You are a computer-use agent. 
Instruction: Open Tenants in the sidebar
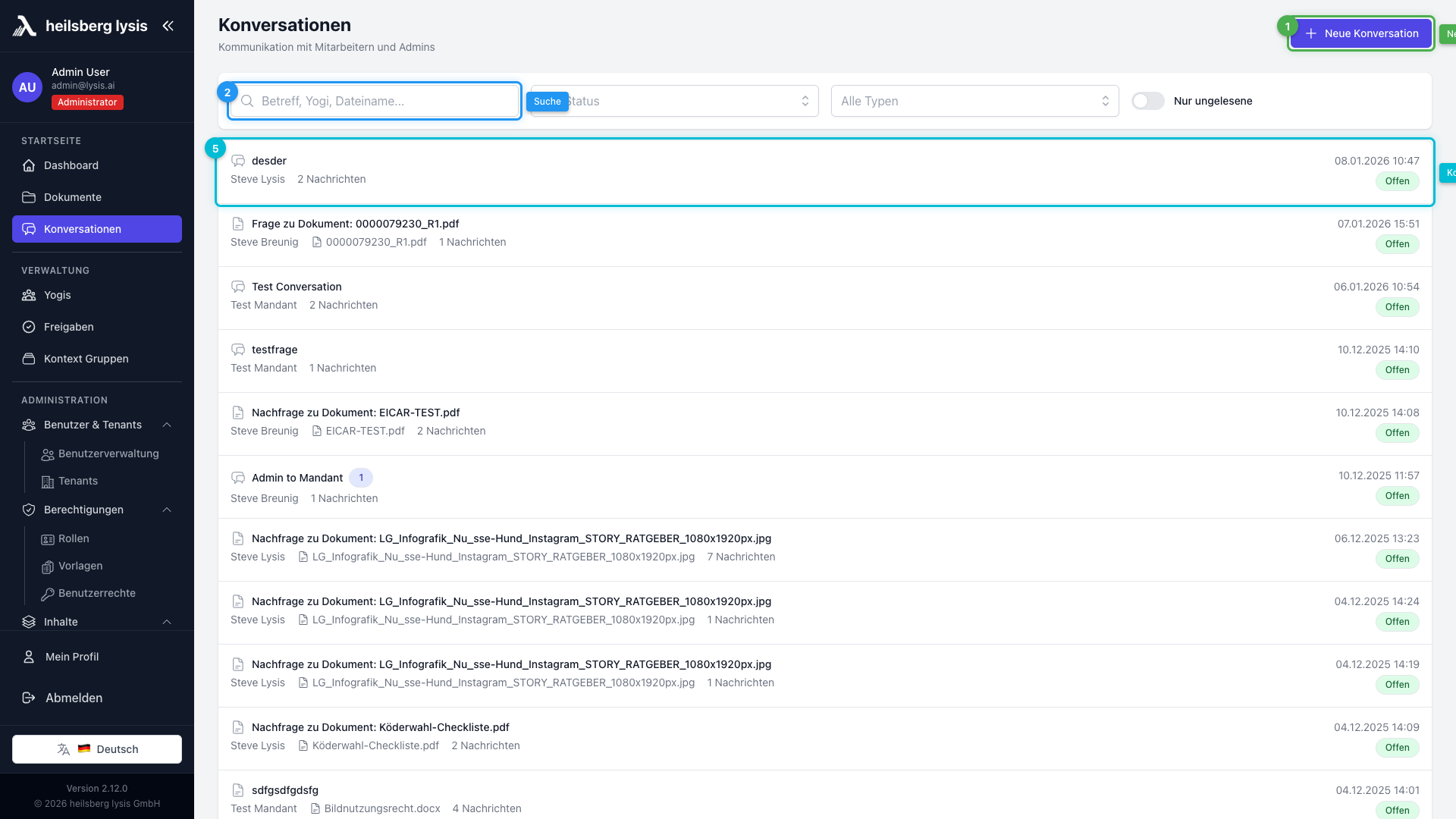77,481
